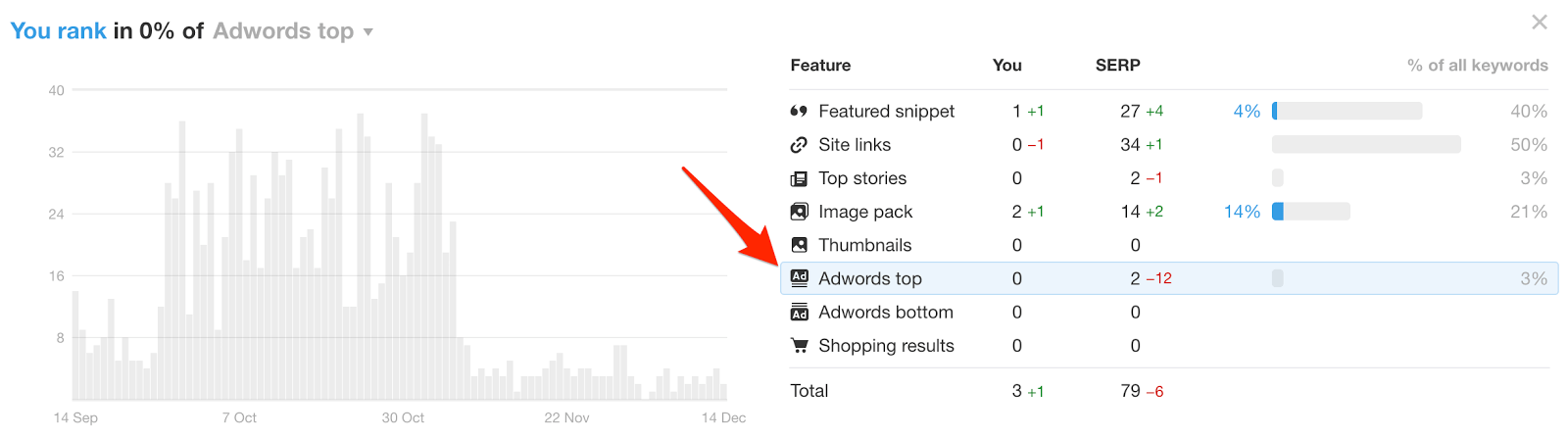Viewport: 1568px width, 438px height.
Task: Click the Site links 50% keyword bar
Action: [1365, 145]
